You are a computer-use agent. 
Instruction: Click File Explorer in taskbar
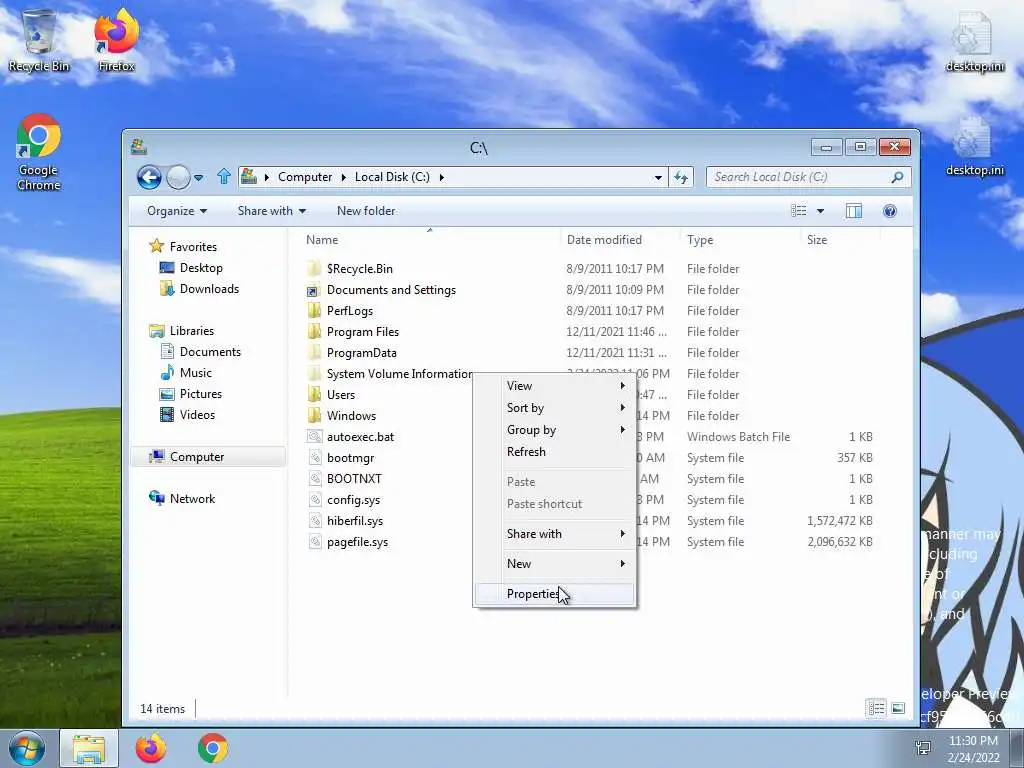[x=89, y=748]
